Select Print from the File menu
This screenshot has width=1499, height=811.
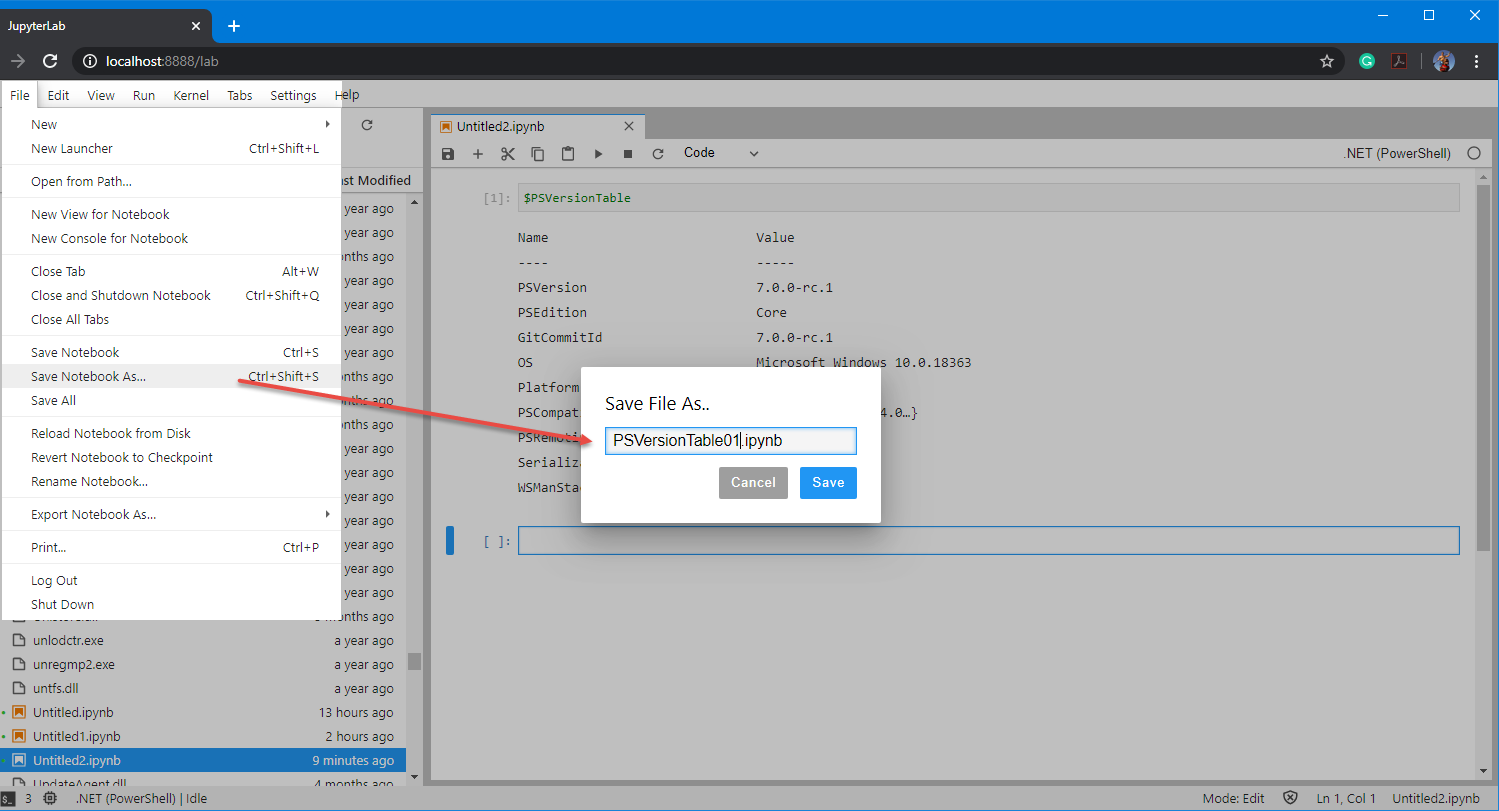(x=172, y=548)
